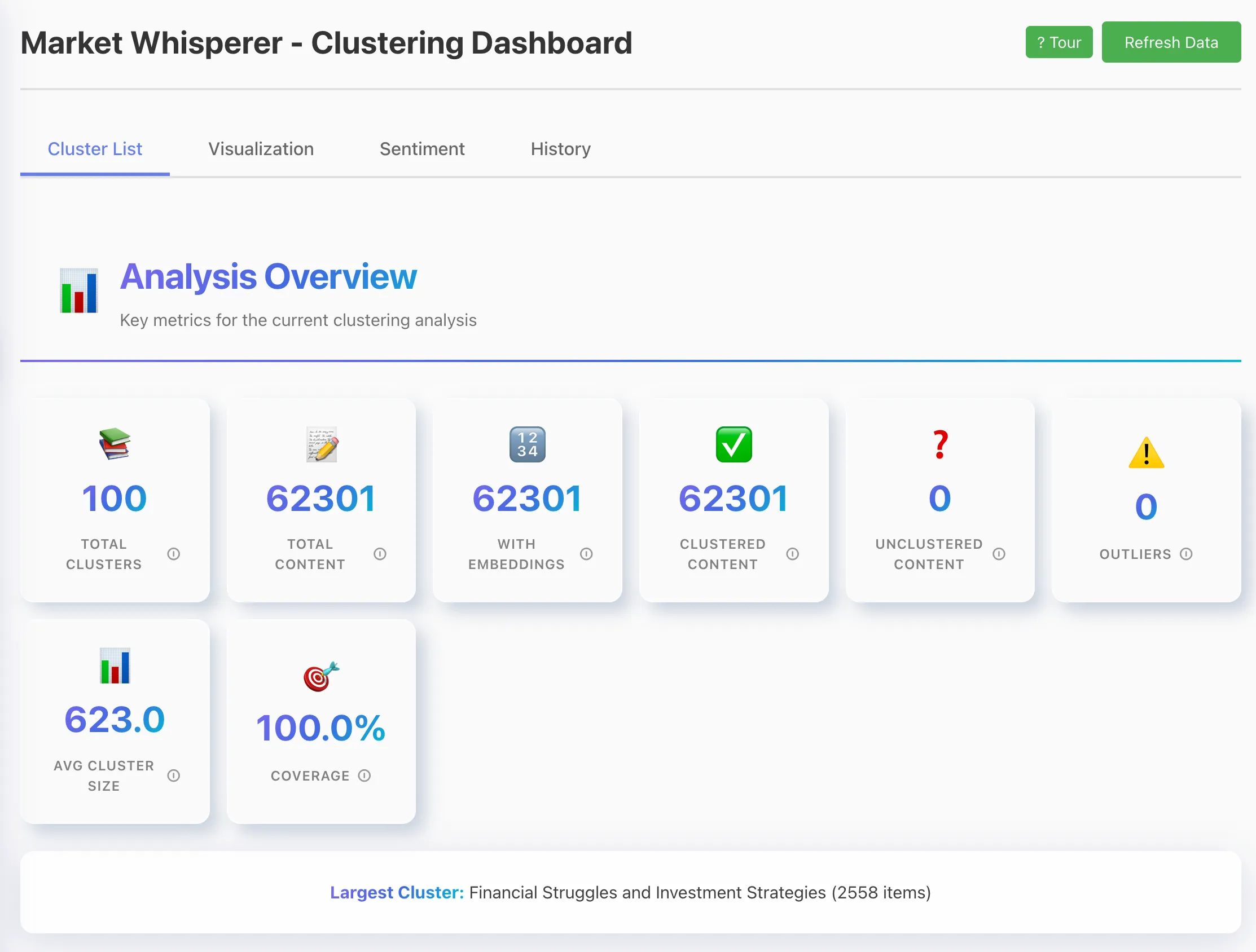Click info icon next to Clustered Content
1256x952 pixels.
pyautogui.click(x=792, y=553)
